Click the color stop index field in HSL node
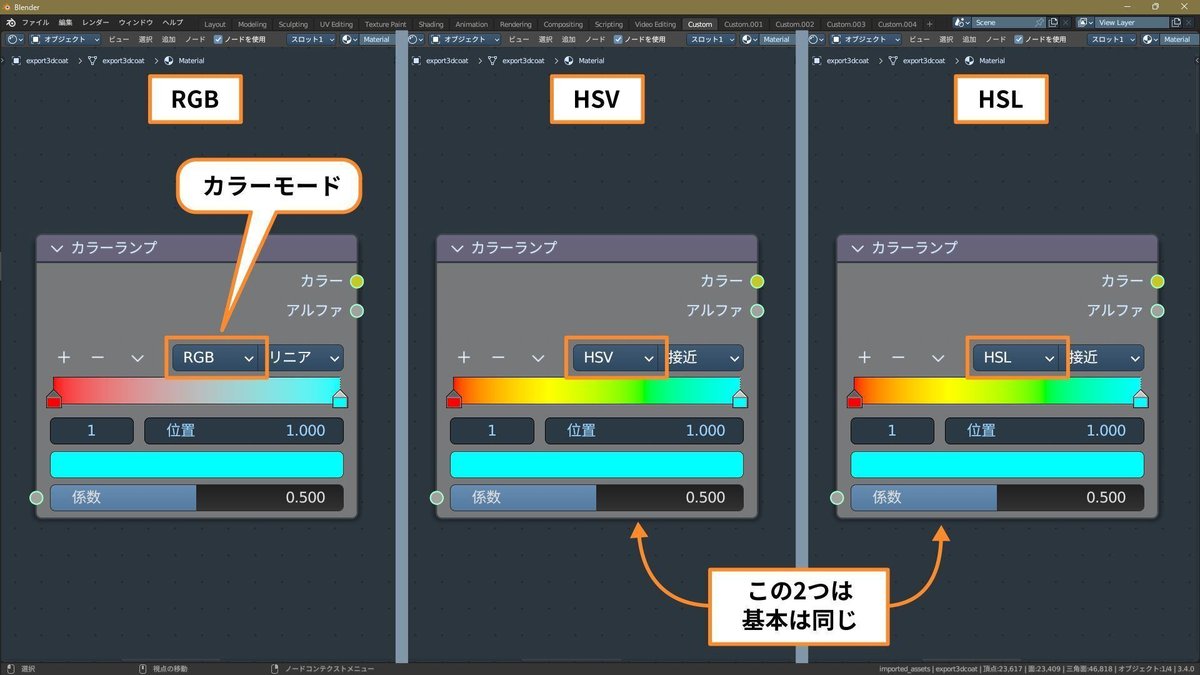The height and width of the screenshot is (675, 1200). [892, 431]
